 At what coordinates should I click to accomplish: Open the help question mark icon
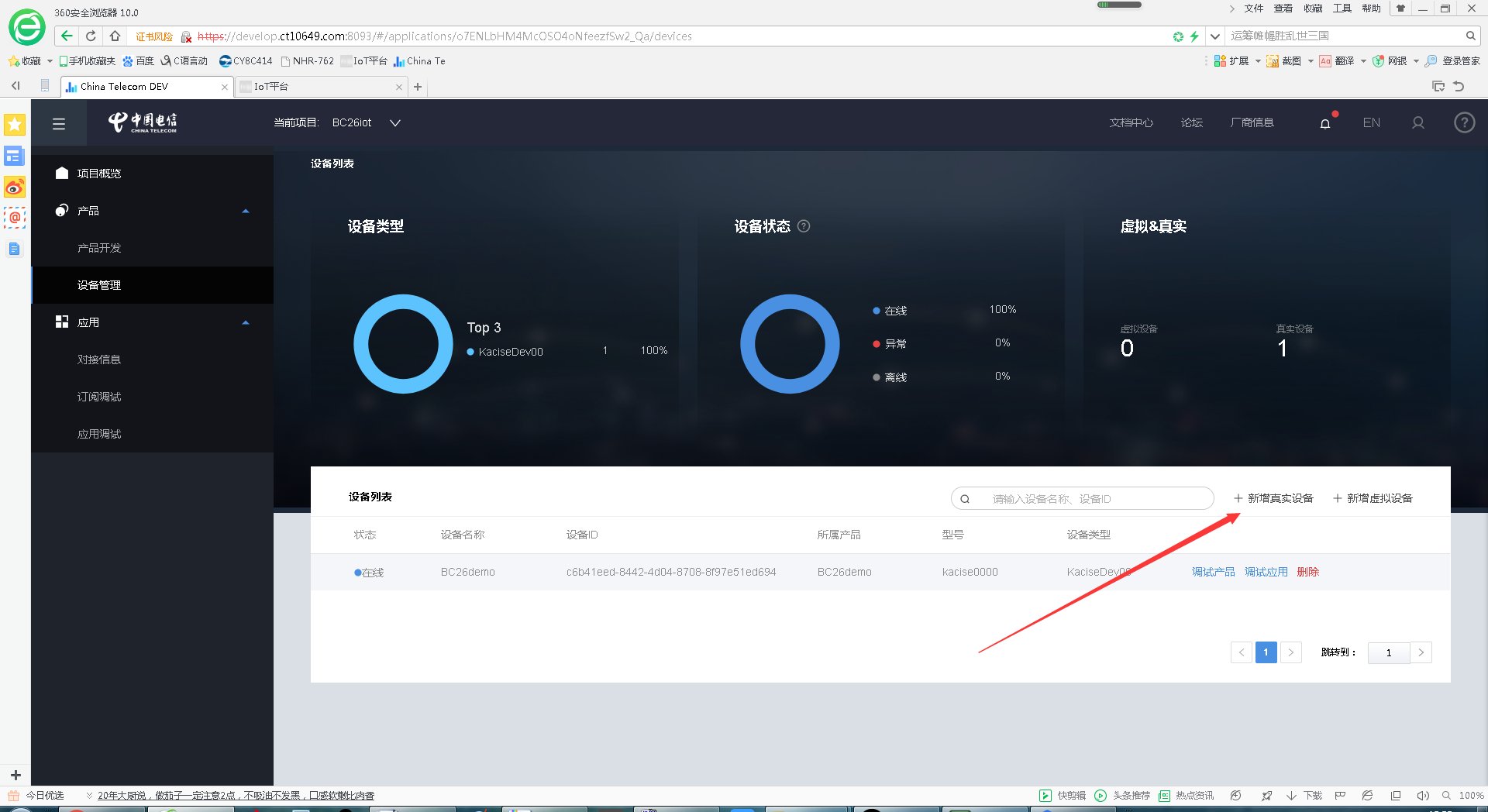tap(1465, 123)
